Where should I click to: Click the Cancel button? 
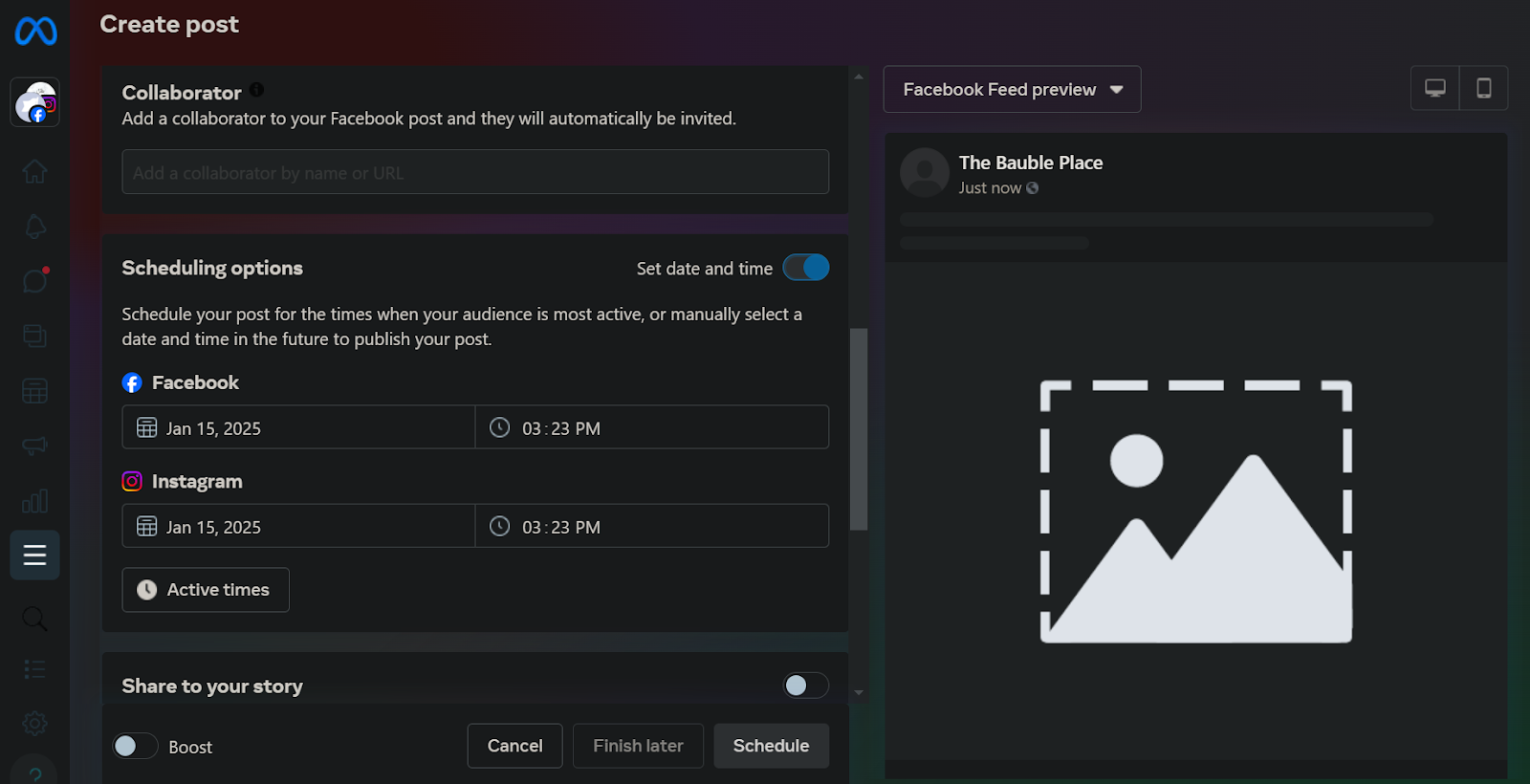(514, 746)
